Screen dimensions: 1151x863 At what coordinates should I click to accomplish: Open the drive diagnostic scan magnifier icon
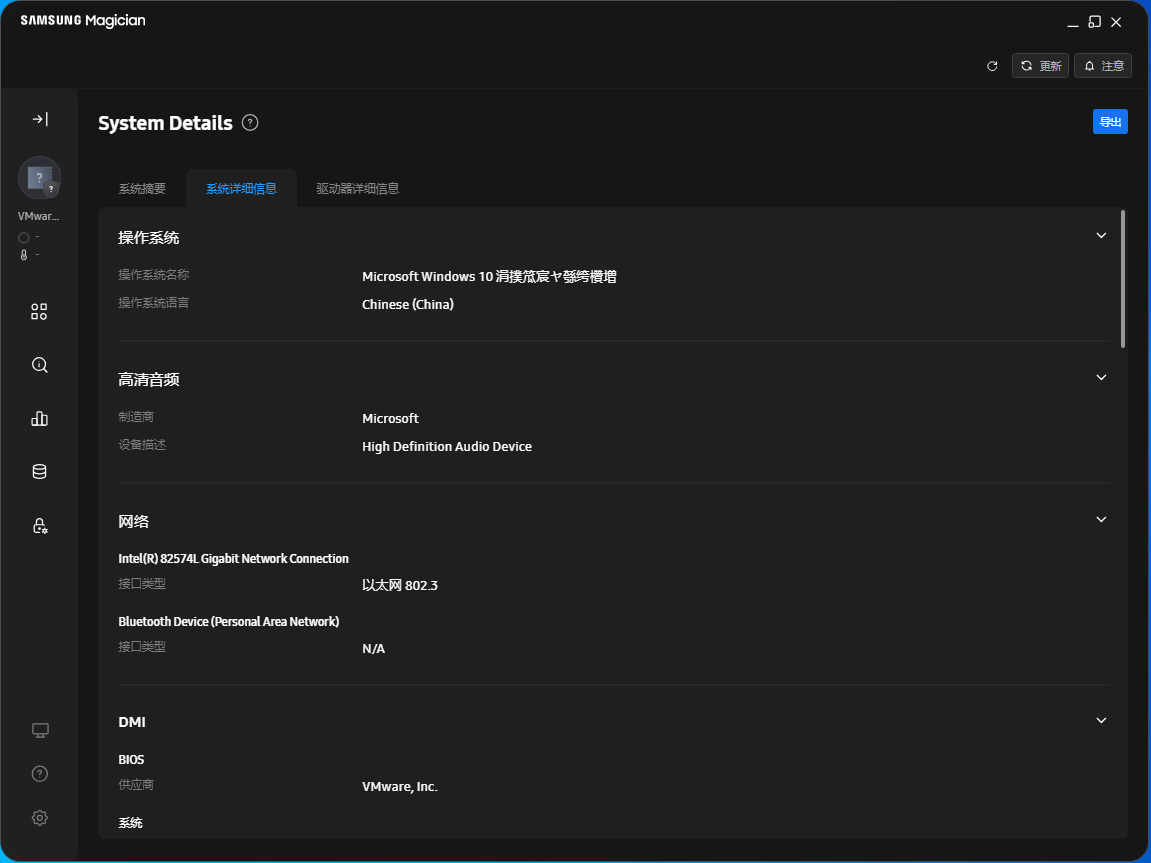point(39,365)
